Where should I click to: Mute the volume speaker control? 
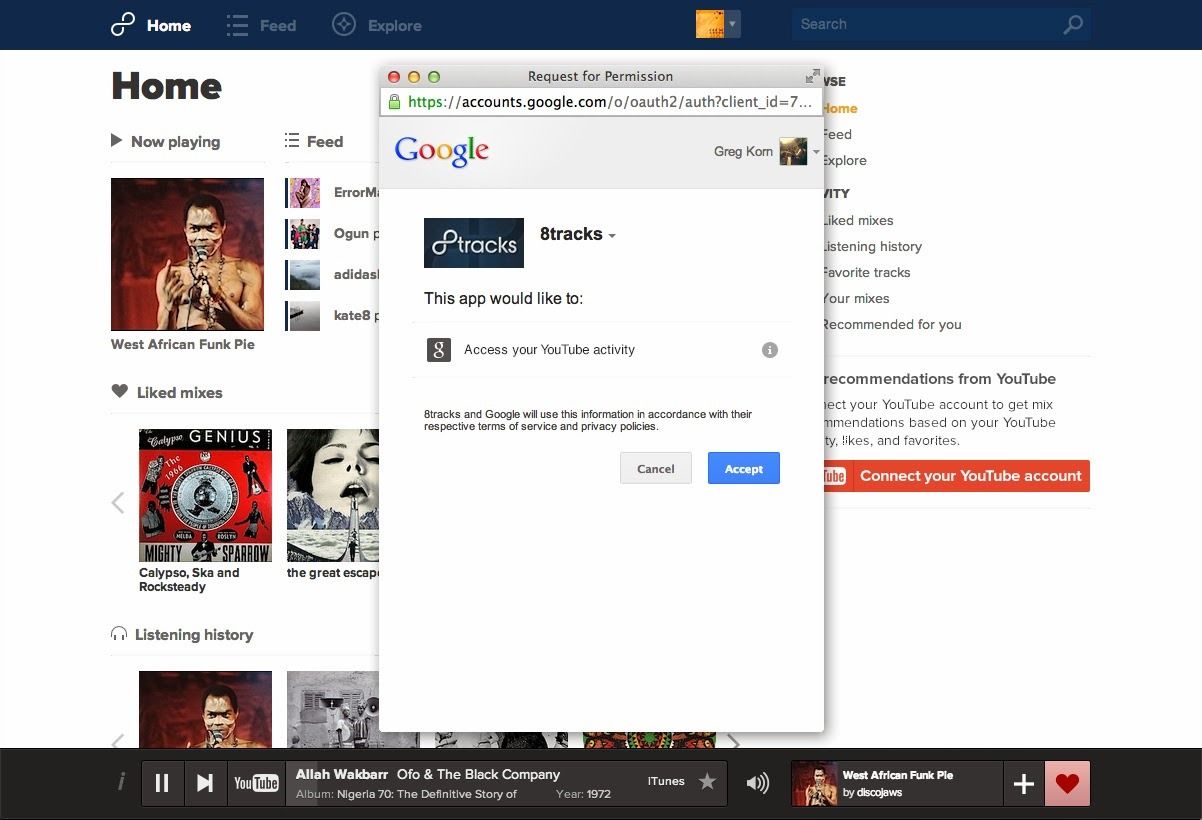click(757, 783)
